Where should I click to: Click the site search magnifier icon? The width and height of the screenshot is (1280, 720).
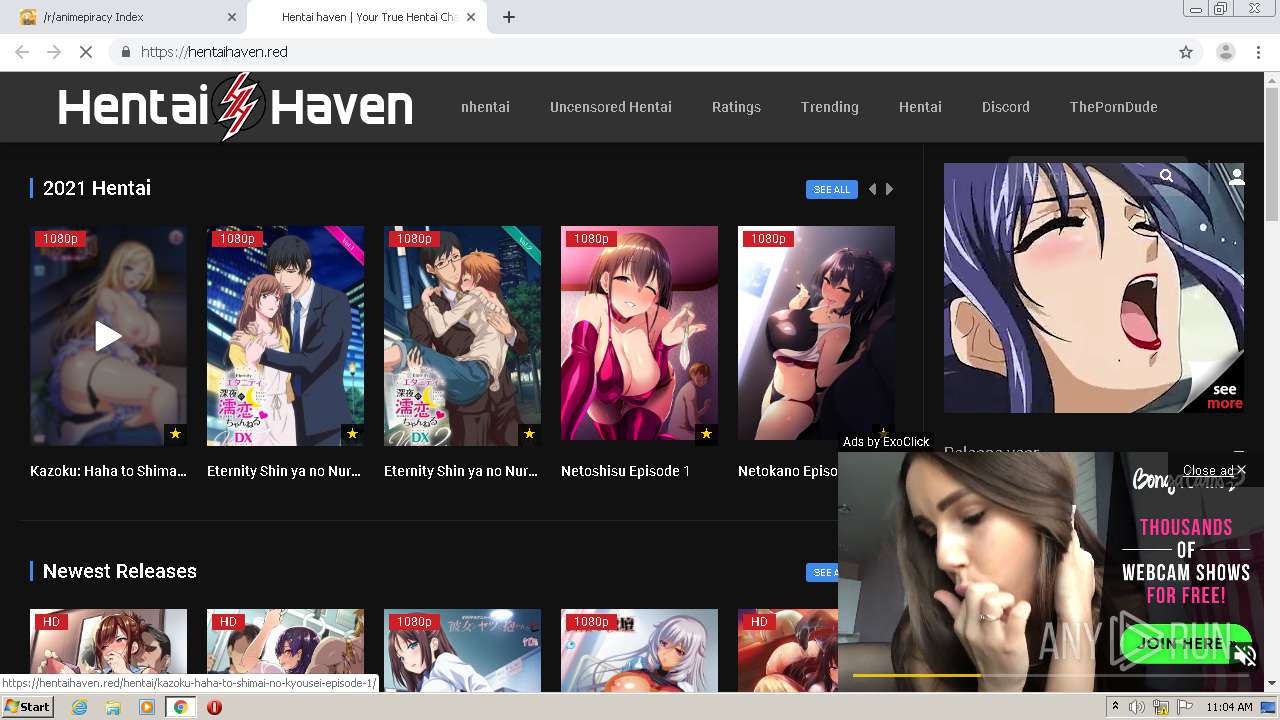1166,176
